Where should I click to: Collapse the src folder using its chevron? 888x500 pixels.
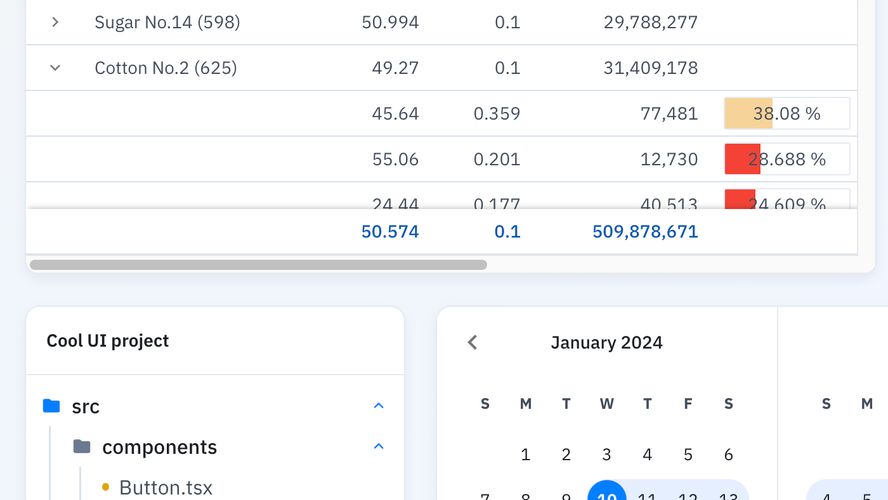tap(378, 406)
